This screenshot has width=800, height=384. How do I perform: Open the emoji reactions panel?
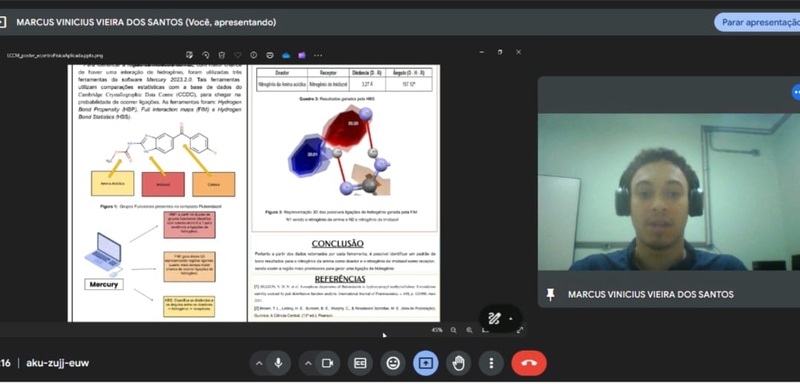pyautogui.click(x=393, y=363)
